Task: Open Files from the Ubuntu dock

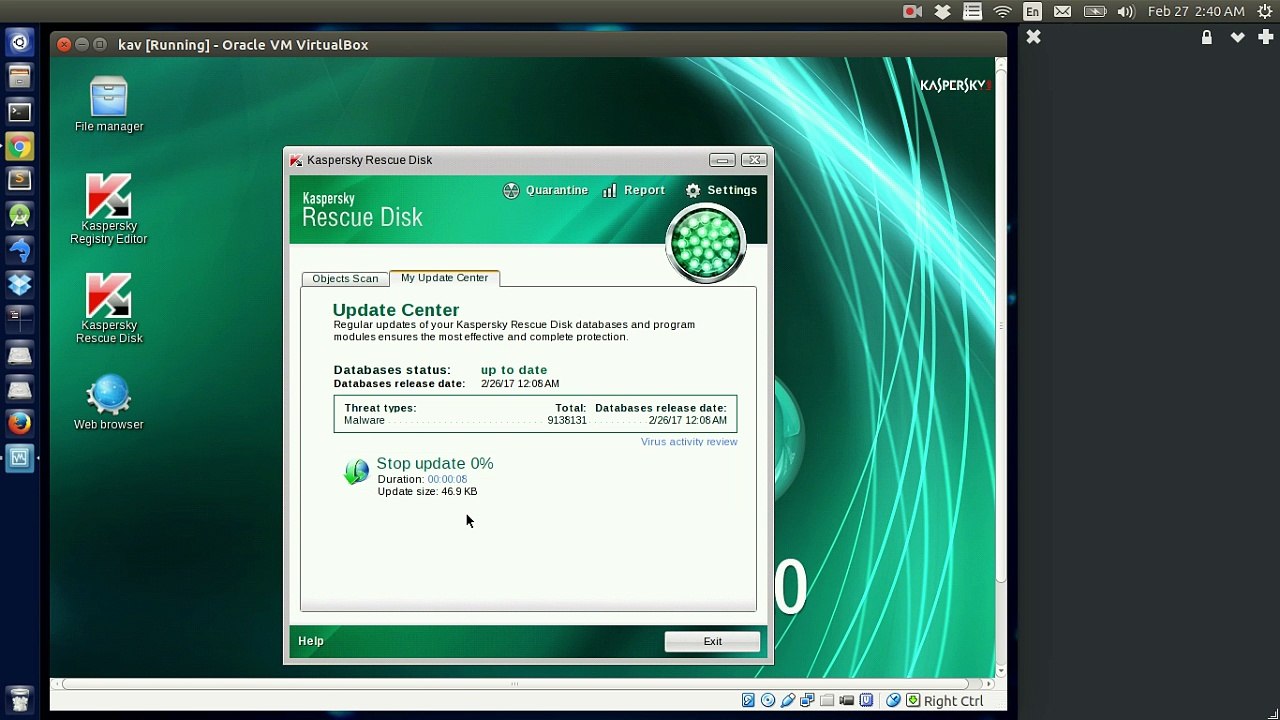Action: pyautogui.click(x=19, y=77)
